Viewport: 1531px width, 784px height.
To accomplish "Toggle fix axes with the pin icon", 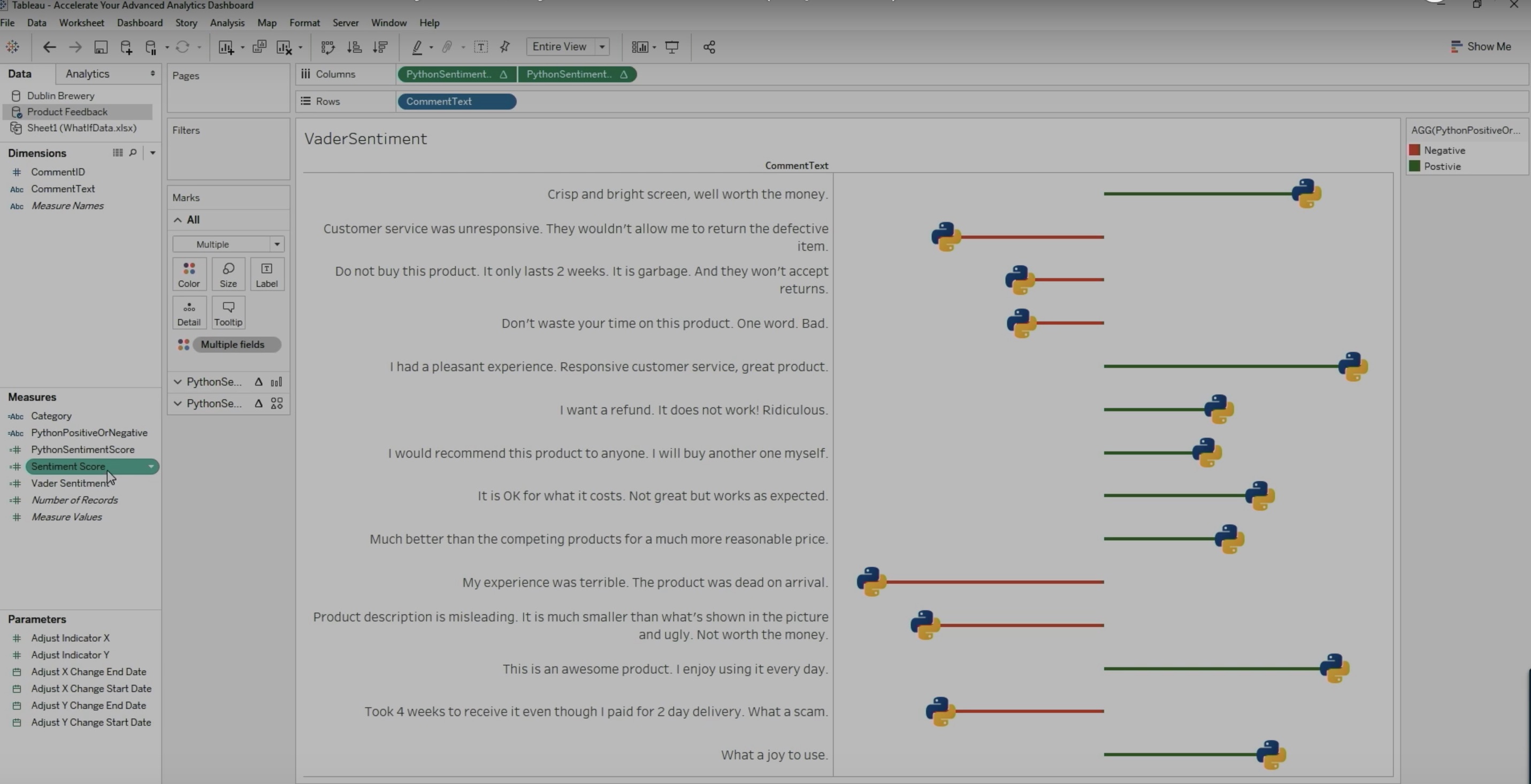I will (x=504, y=47).
